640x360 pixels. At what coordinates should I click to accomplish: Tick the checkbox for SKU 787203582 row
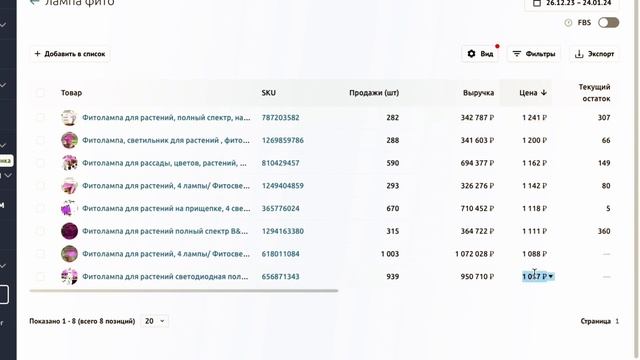pyautogui.click(x=40, y=118)
